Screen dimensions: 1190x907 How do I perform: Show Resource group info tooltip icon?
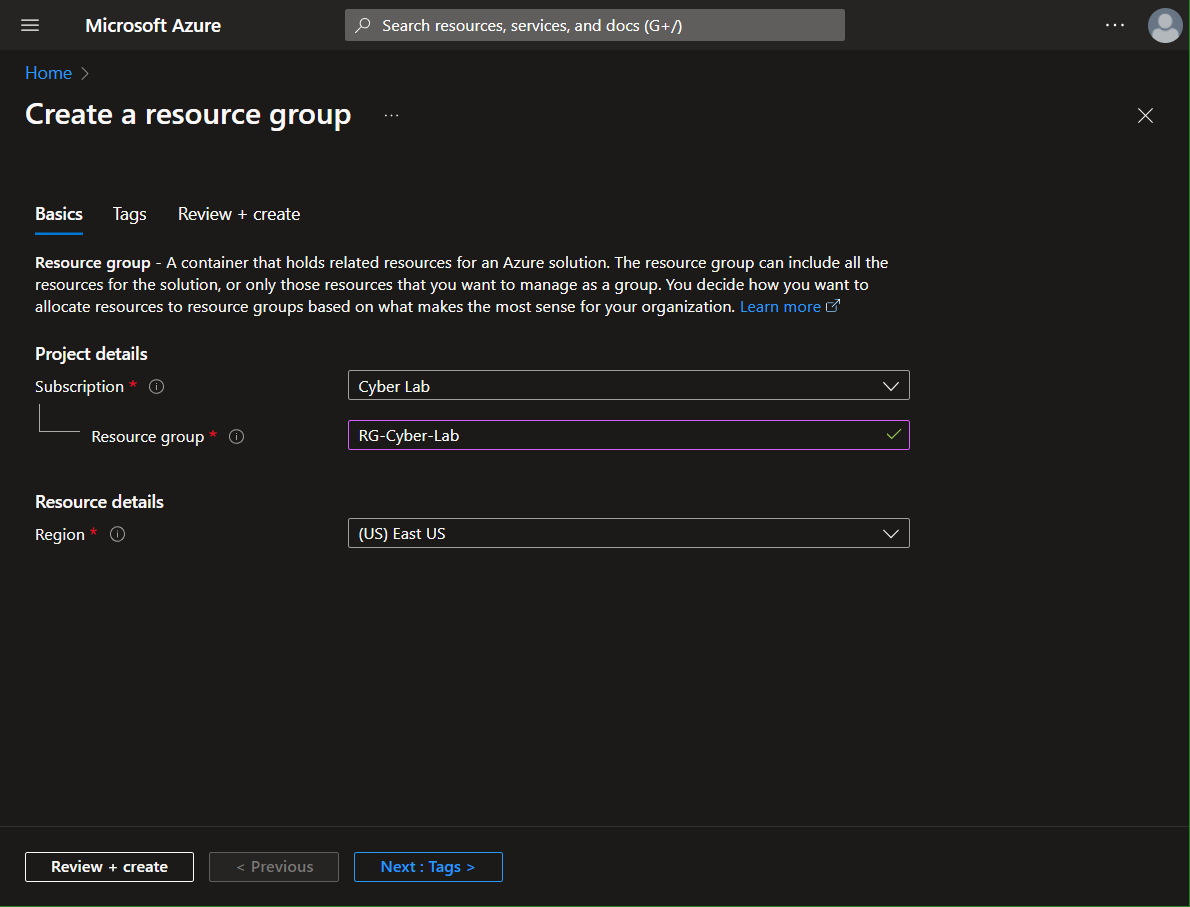click(237, 436)
